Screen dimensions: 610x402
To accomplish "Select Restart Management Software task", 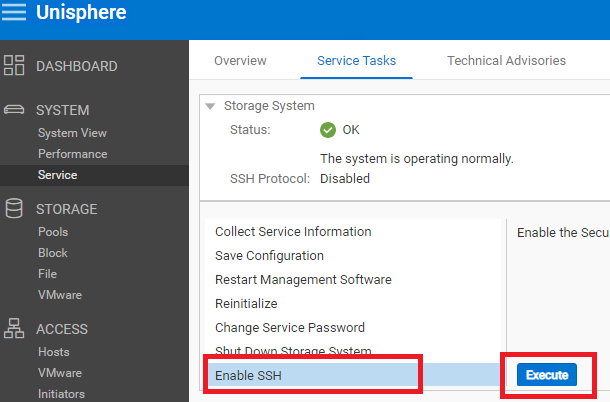I will click(x=303, y=279).
